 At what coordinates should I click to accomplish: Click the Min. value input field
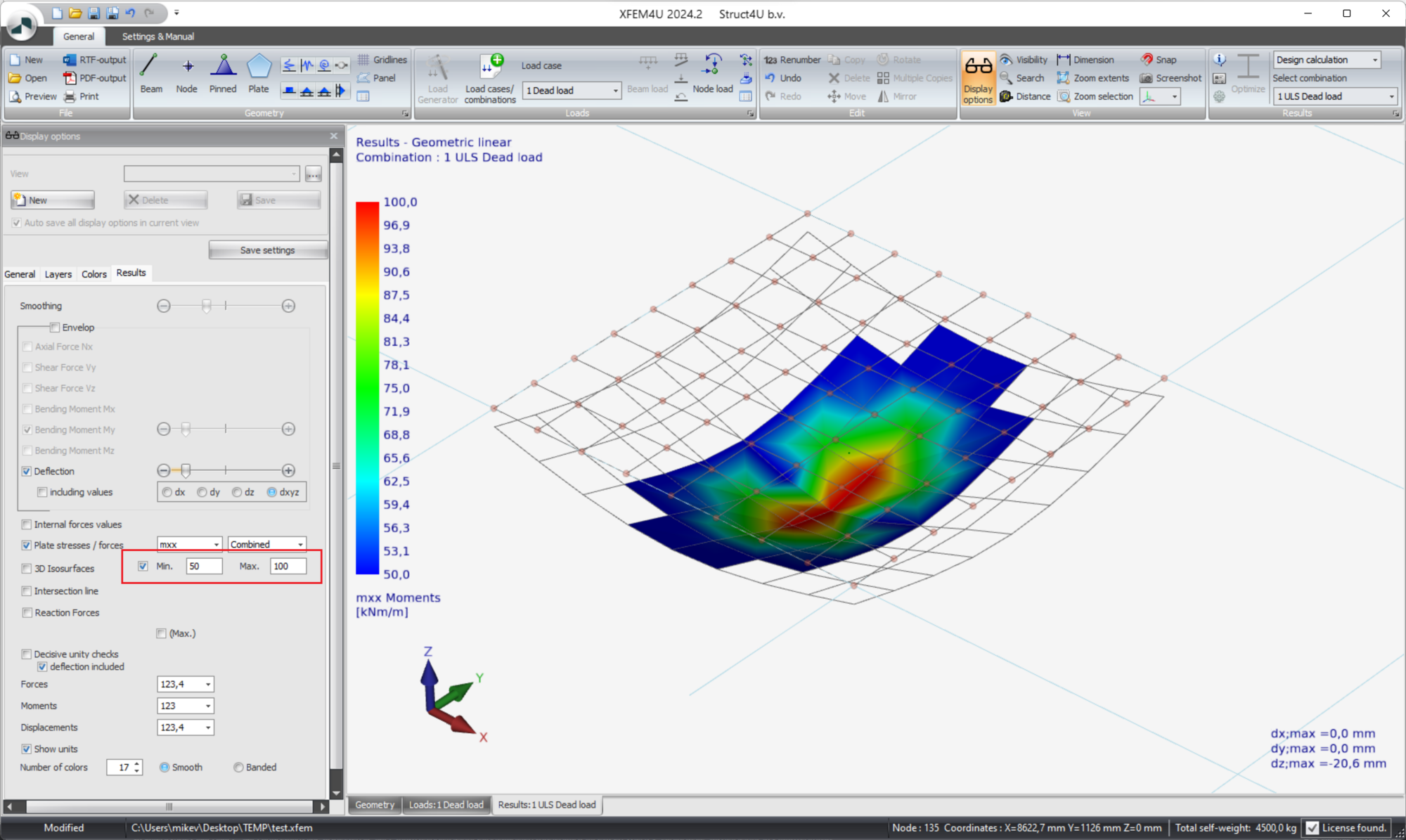(x=204, y=567)
